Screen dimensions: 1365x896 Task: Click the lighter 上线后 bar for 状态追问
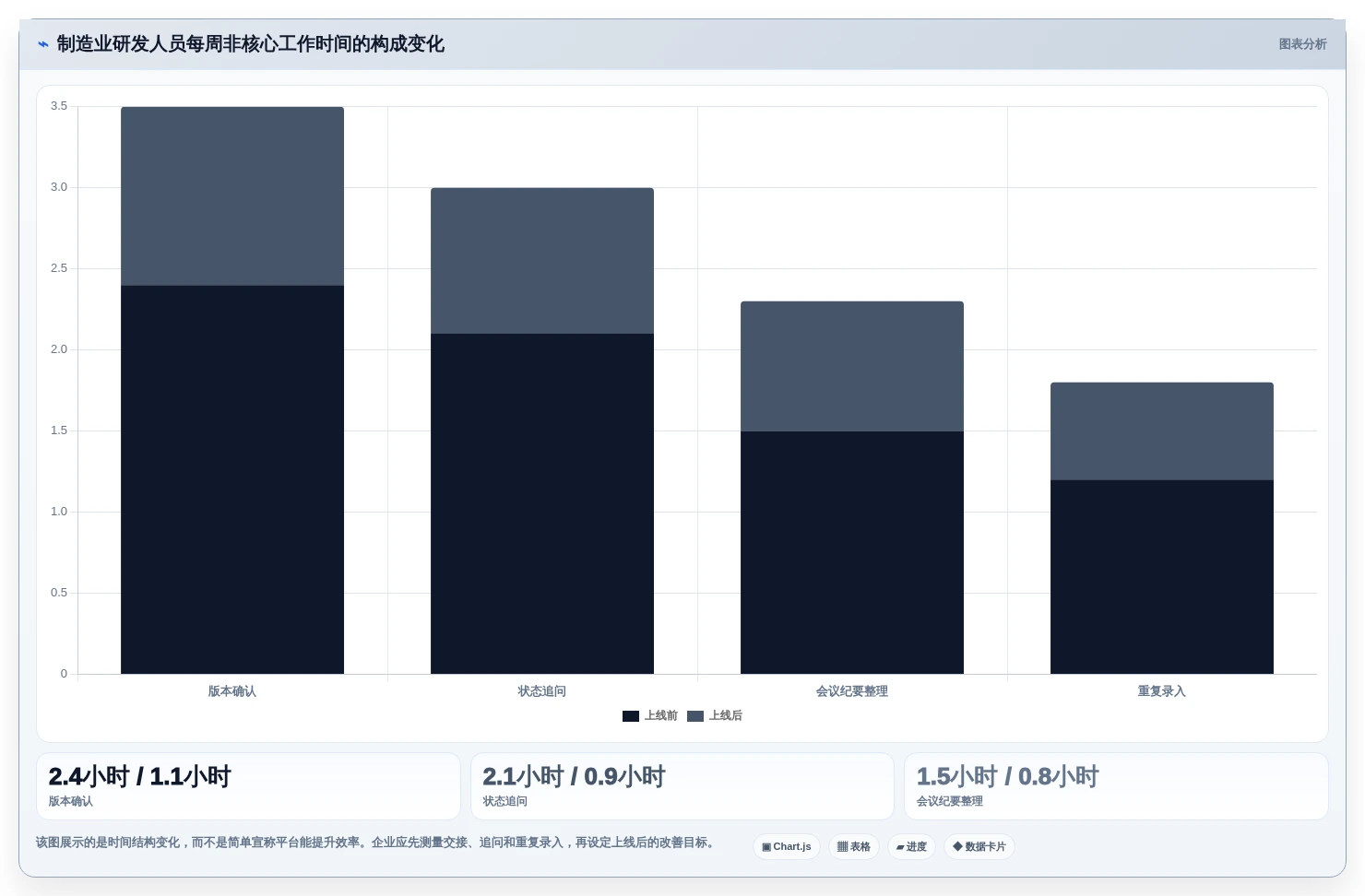[x=542, y=261]
